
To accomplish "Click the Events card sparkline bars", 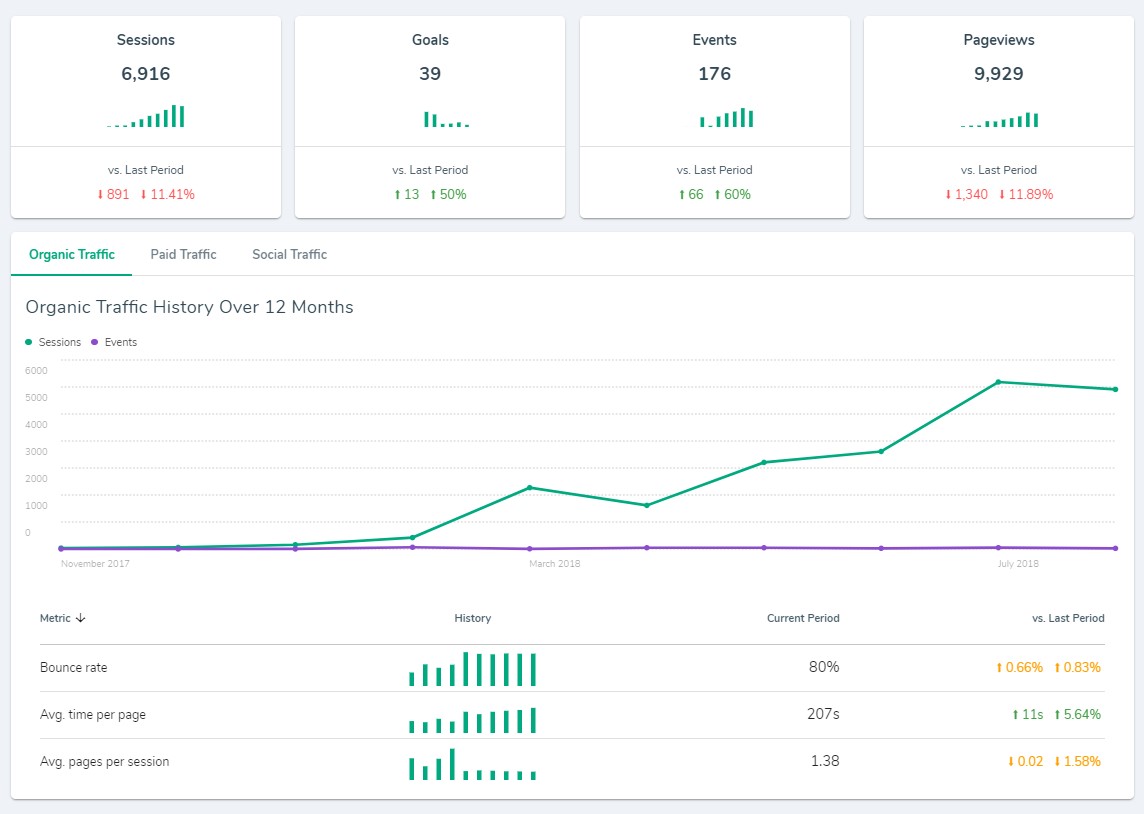I will [x=727, y=117].
